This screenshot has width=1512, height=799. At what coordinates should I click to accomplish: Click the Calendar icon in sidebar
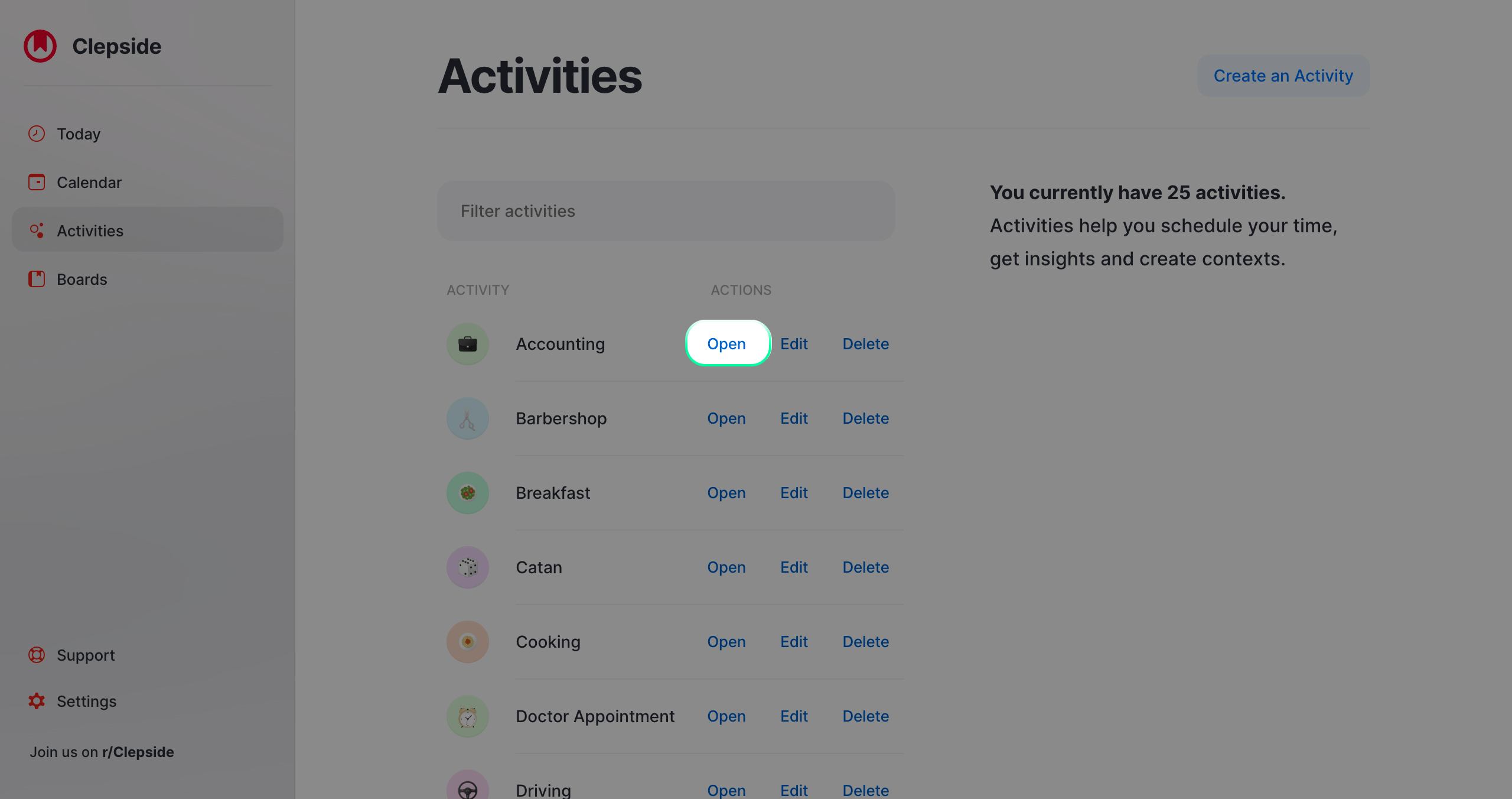pyautogui.click(x=36, y=182)
